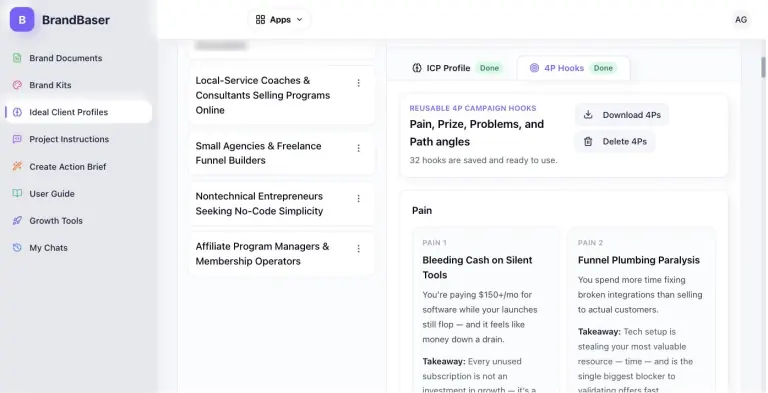Click the Pain section heading
The height and width of the screenshot is (393, 768).
click(x=422, y=211)
